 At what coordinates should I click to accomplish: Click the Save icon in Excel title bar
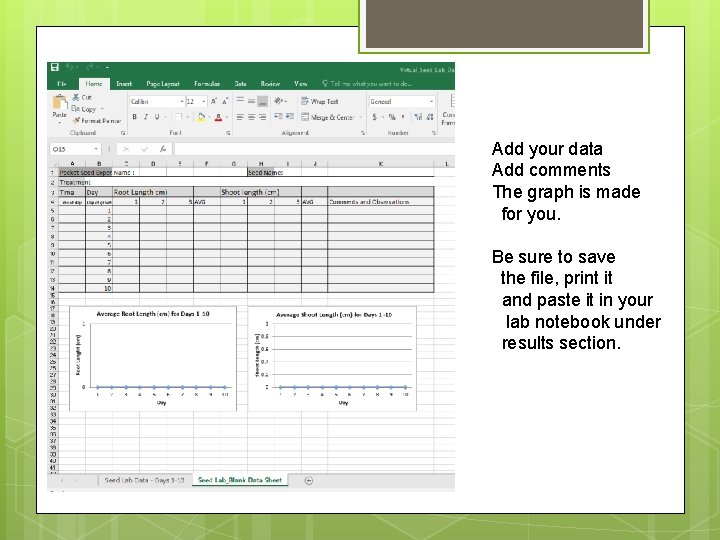[x=55, y=68]
